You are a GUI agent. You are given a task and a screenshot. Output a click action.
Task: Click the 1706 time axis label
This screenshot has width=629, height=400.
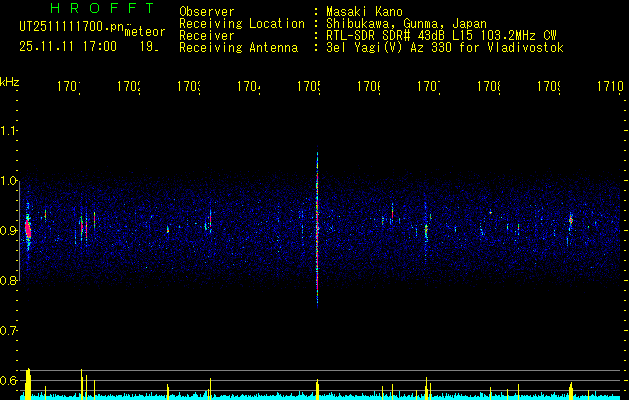[369, 87]
